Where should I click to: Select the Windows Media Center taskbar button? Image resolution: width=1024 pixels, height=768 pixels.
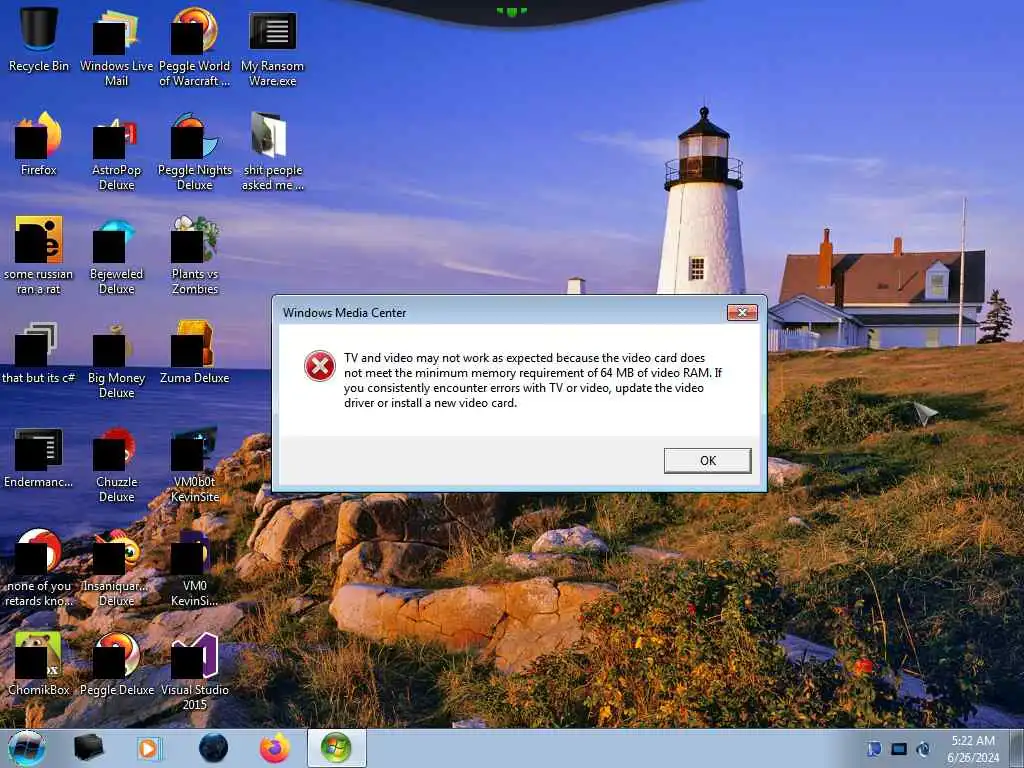336,748
